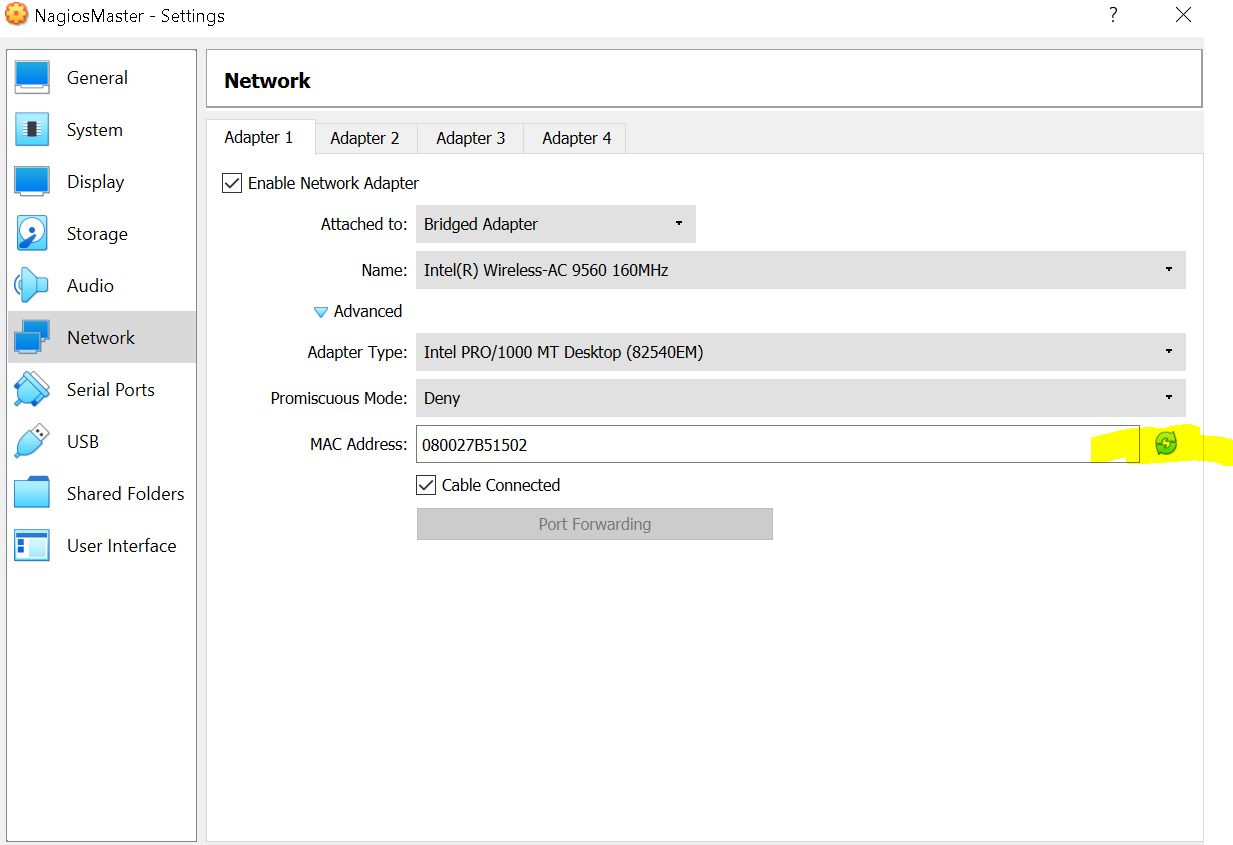The image size is (1233, 845).
Task: Open the Display settings page
Action: click(95, 181)
